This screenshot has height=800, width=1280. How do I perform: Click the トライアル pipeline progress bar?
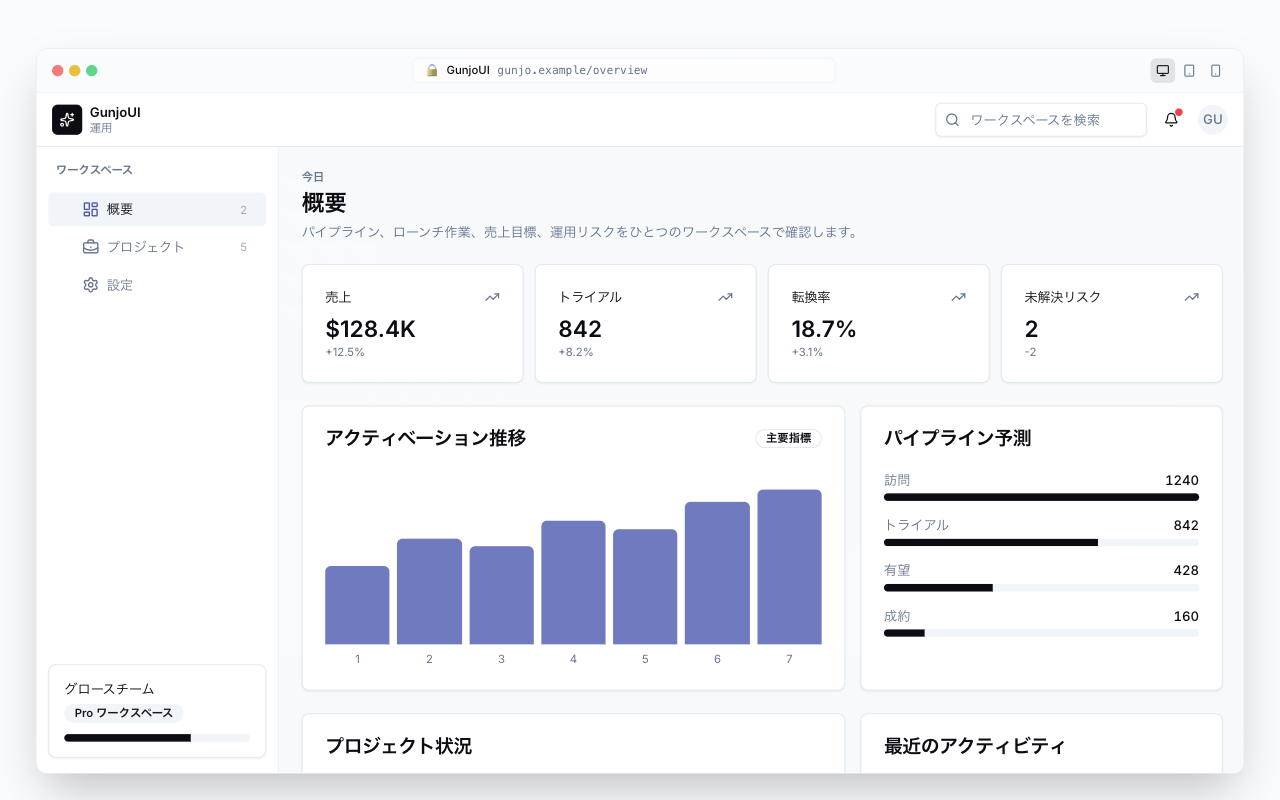tap(1041, 542)
